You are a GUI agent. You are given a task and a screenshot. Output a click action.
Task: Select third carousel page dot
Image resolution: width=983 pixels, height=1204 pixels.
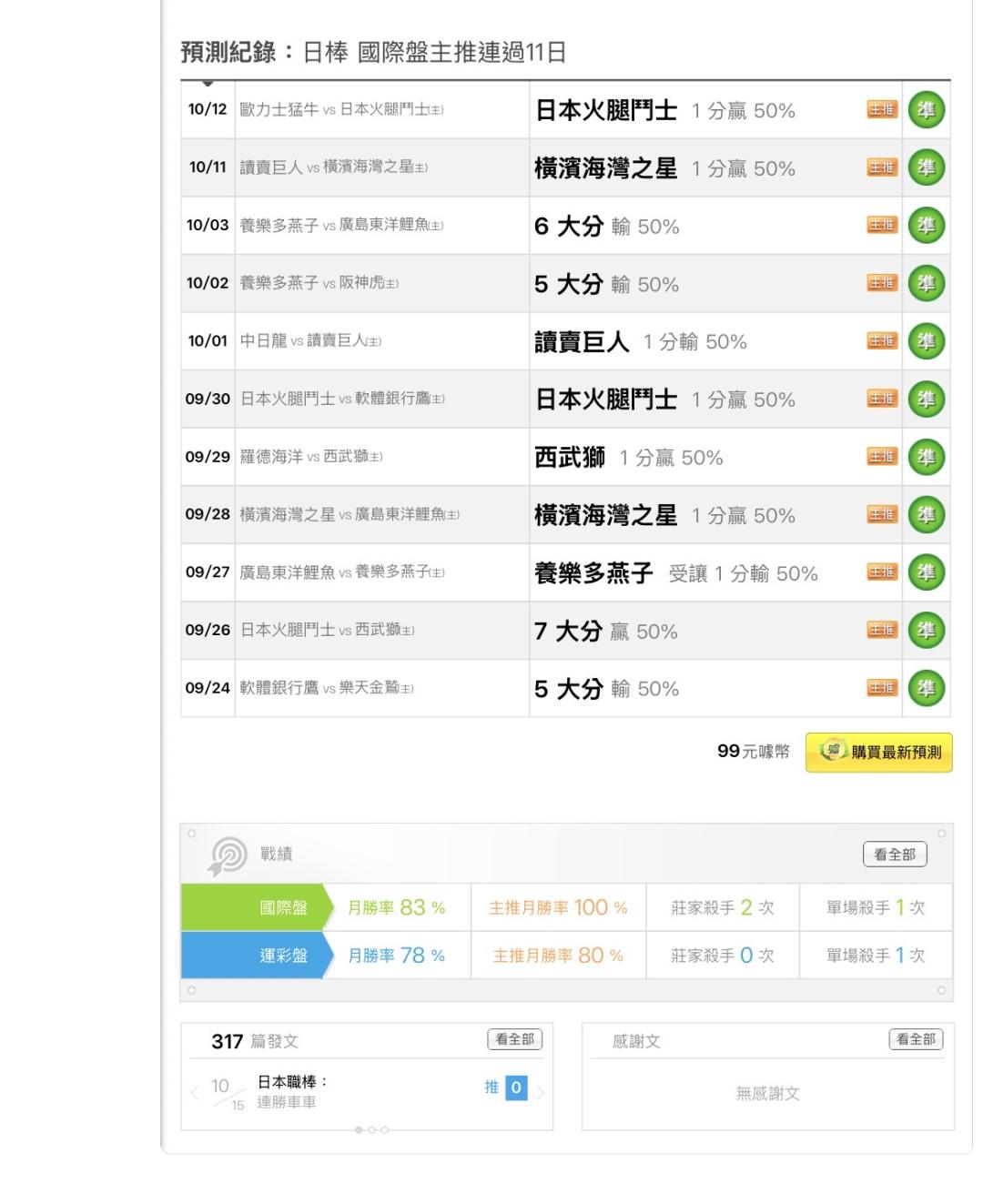pyautogui.click(x=384, y=1130)
